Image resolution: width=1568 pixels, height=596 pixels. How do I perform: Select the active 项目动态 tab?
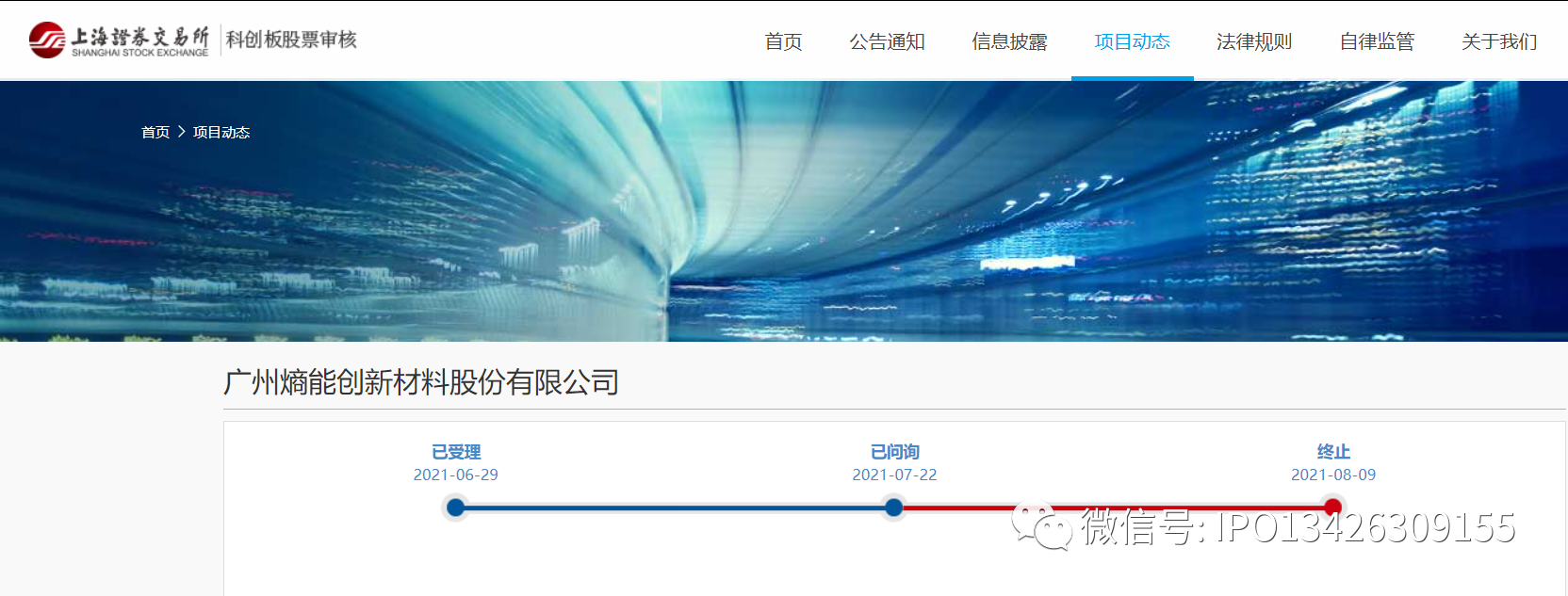coord(1132,41)
